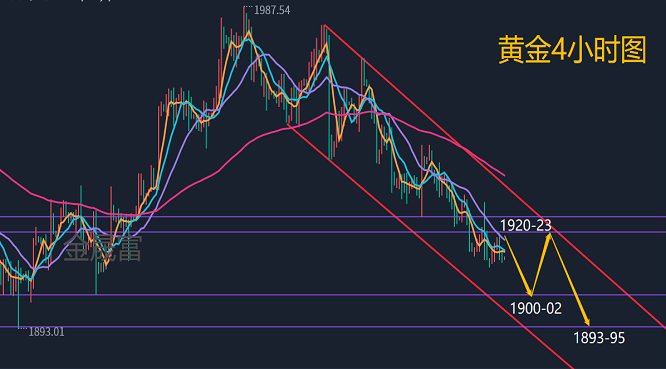Click the end of the pink moving average

(503, 174)
